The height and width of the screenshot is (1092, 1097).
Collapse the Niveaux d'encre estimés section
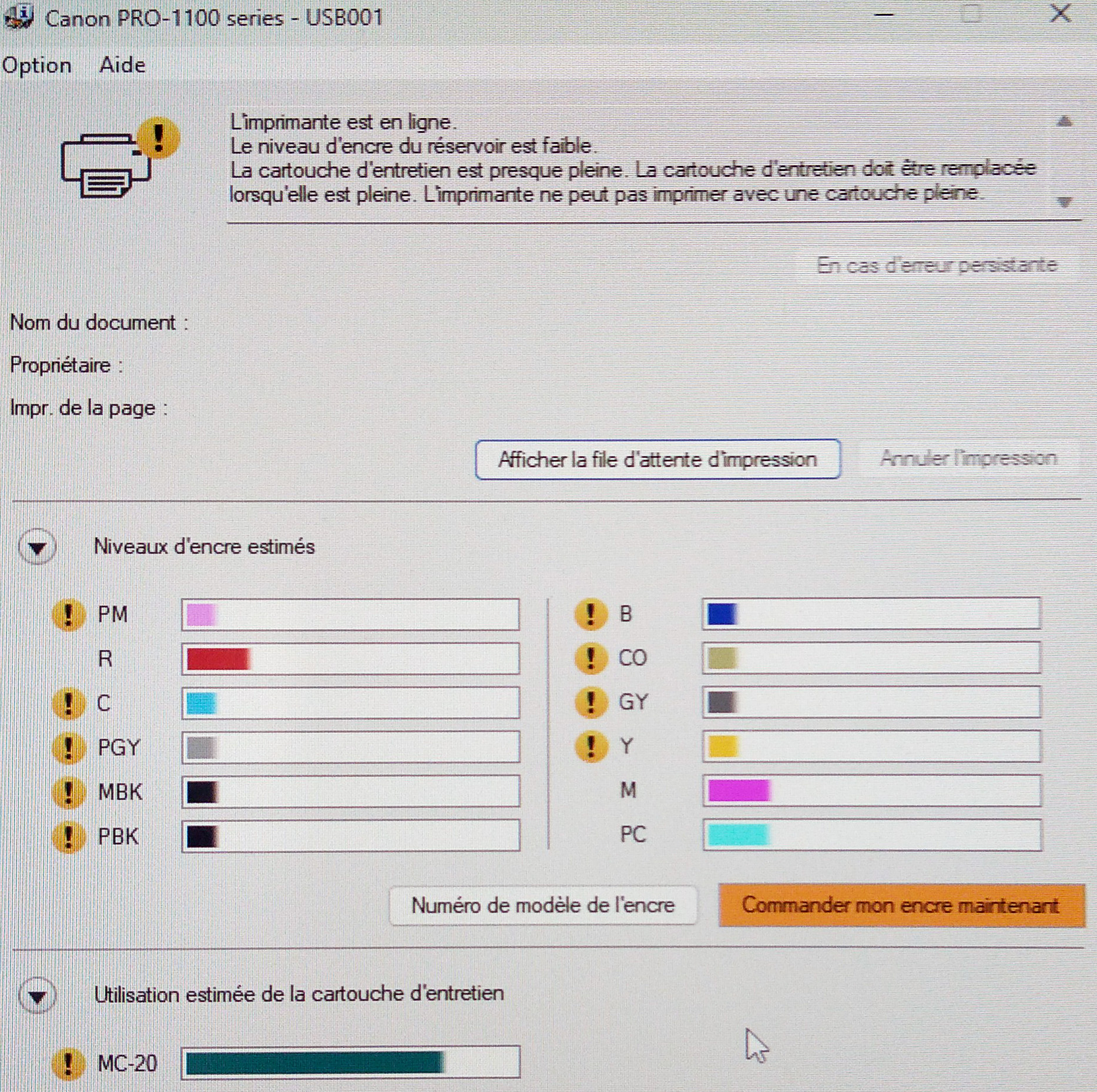(38, 548)
